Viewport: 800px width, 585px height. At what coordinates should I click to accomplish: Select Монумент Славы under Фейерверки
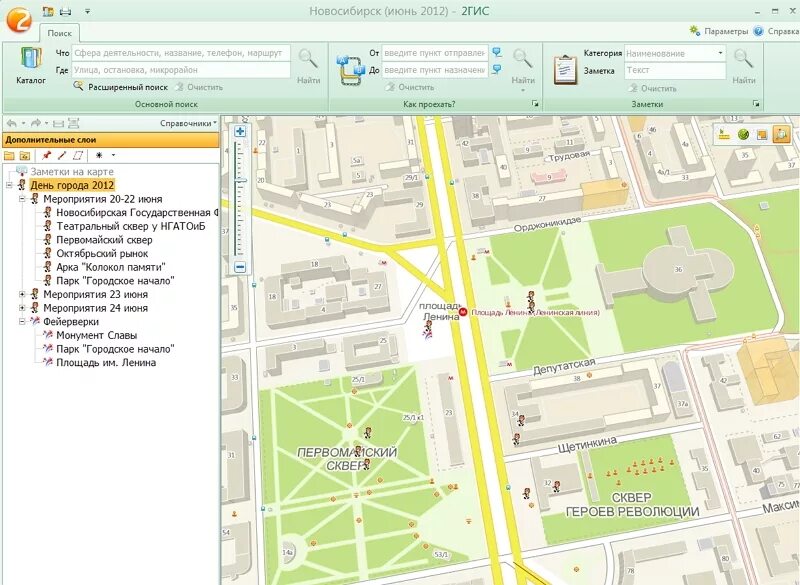pyautogui.click(x=96, y=336)
